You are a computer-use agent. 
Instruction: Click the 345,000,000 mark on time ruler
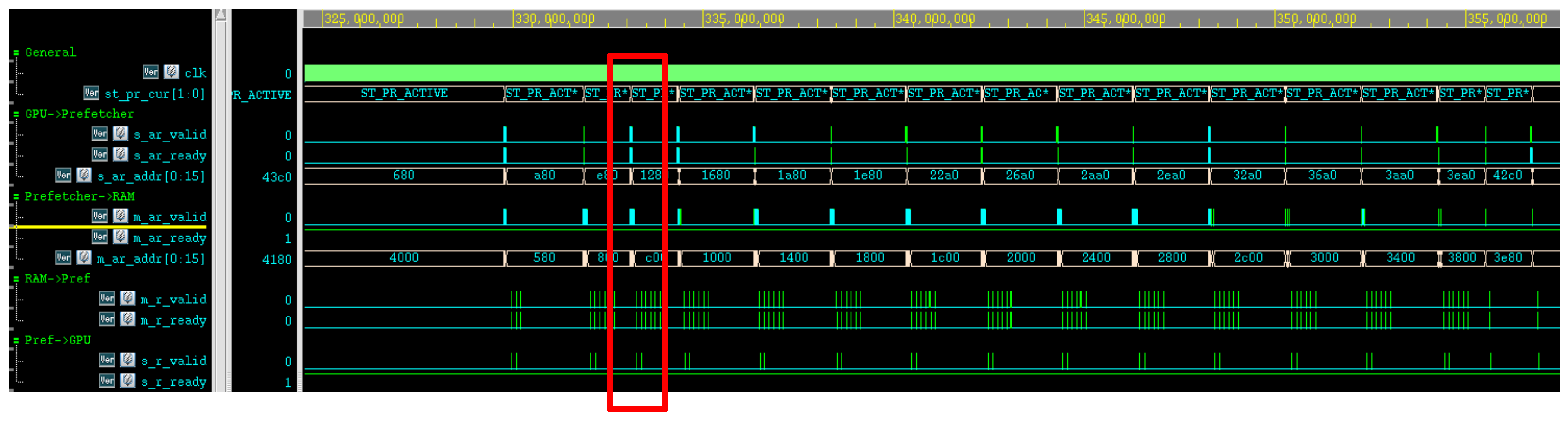(x=1084, y=19)
